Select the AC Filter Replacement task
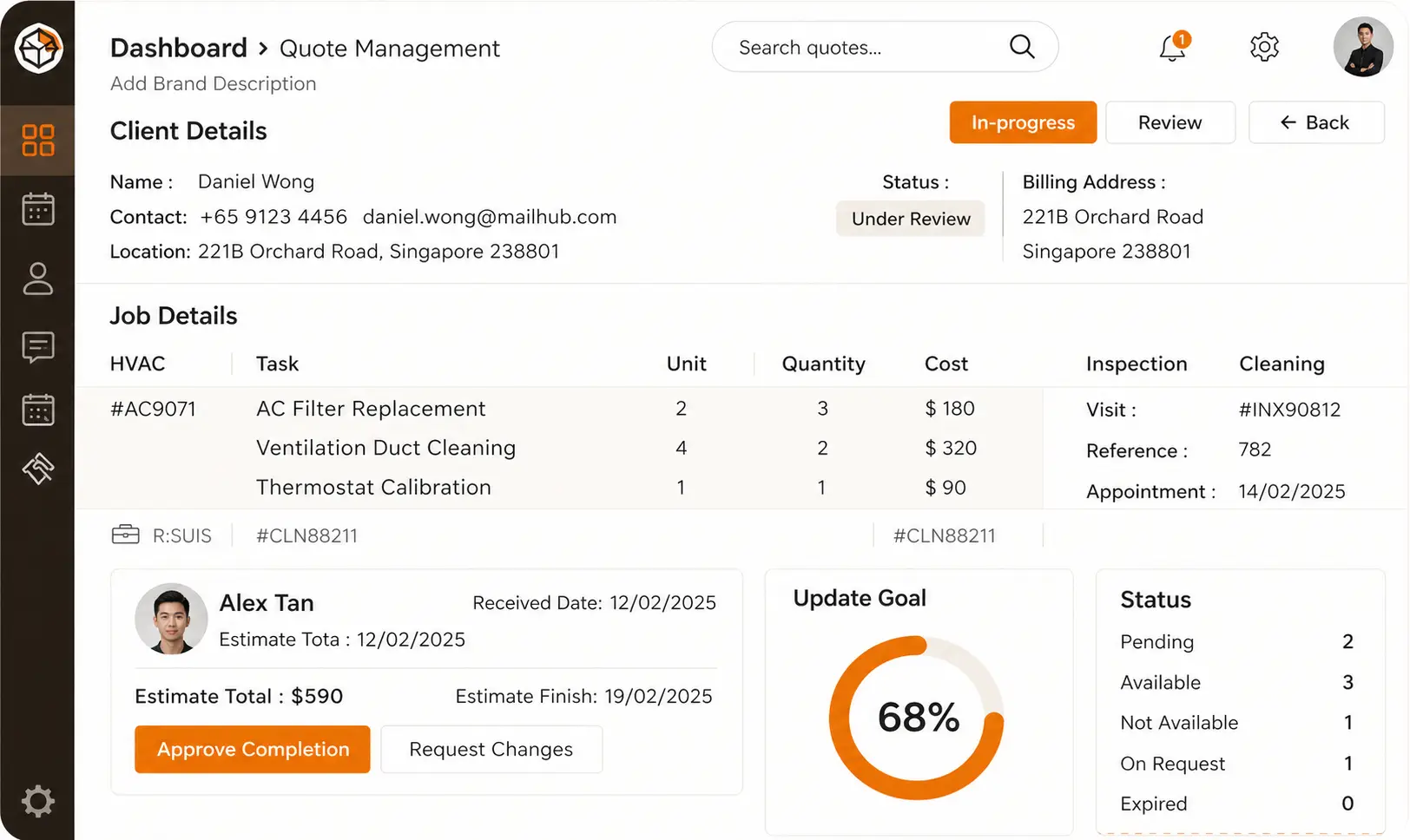This screenshot has height=840, width=1410. 371,409
